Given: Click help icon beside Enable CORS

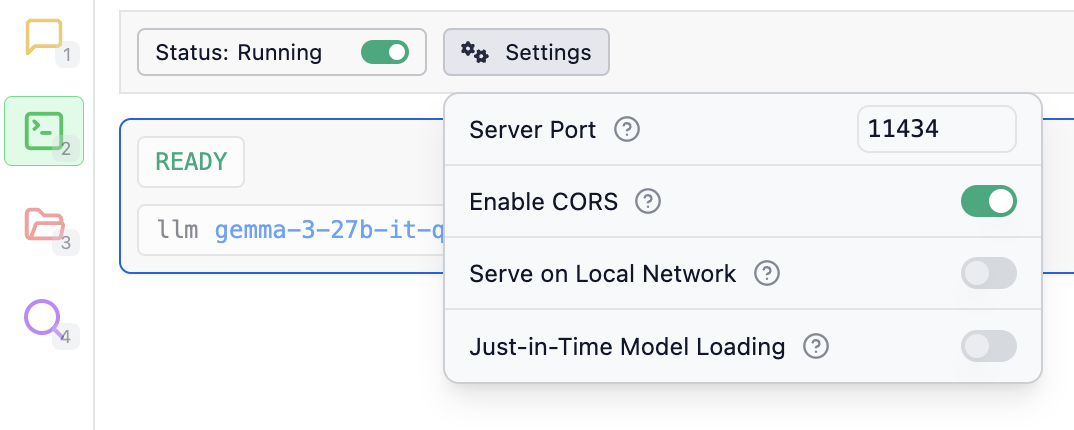Looking at the screenshot, I should 648,201.
